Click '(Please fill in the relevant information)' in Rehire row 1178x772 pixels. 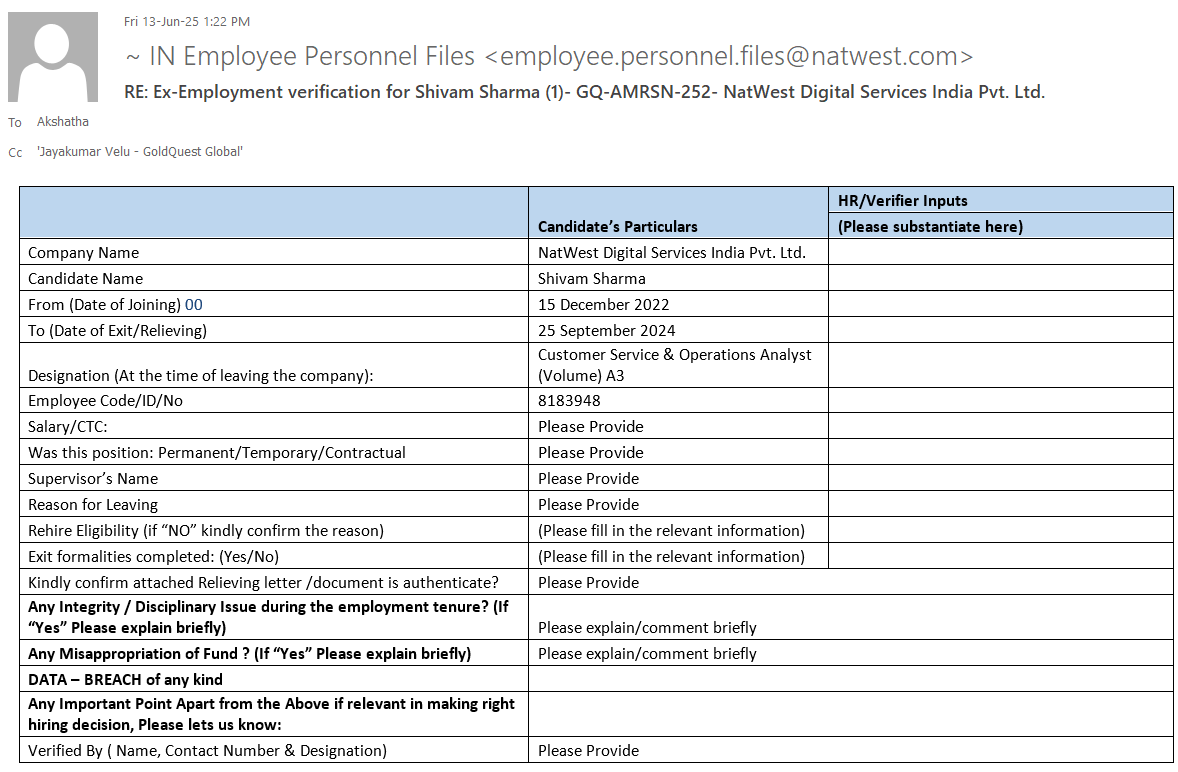(x=671, y=531)
